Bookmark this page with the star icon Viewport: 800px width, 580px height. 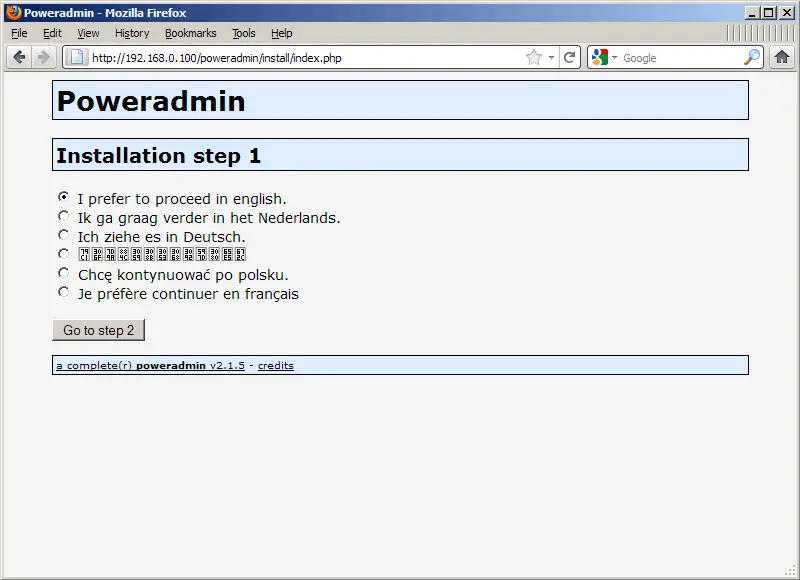534,57
